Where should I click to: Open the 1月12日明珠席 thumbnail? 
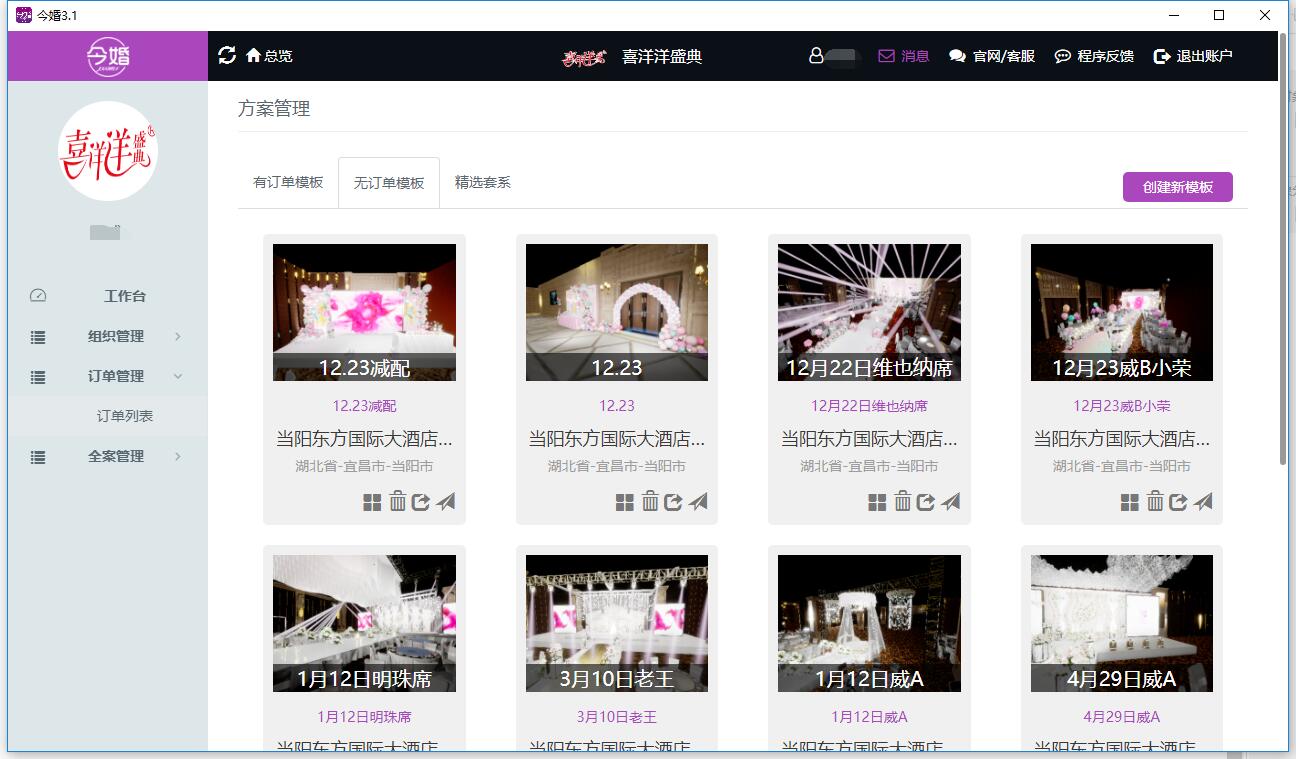tap(364, 623)
